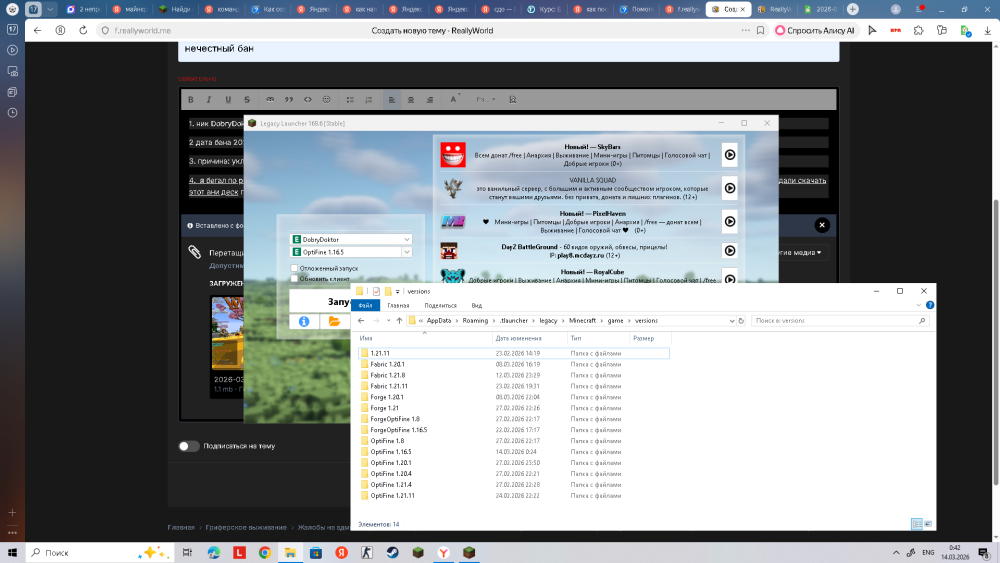Open the Вид ribbon tab
Screen dimensions: 1000x563
point(476,305)
